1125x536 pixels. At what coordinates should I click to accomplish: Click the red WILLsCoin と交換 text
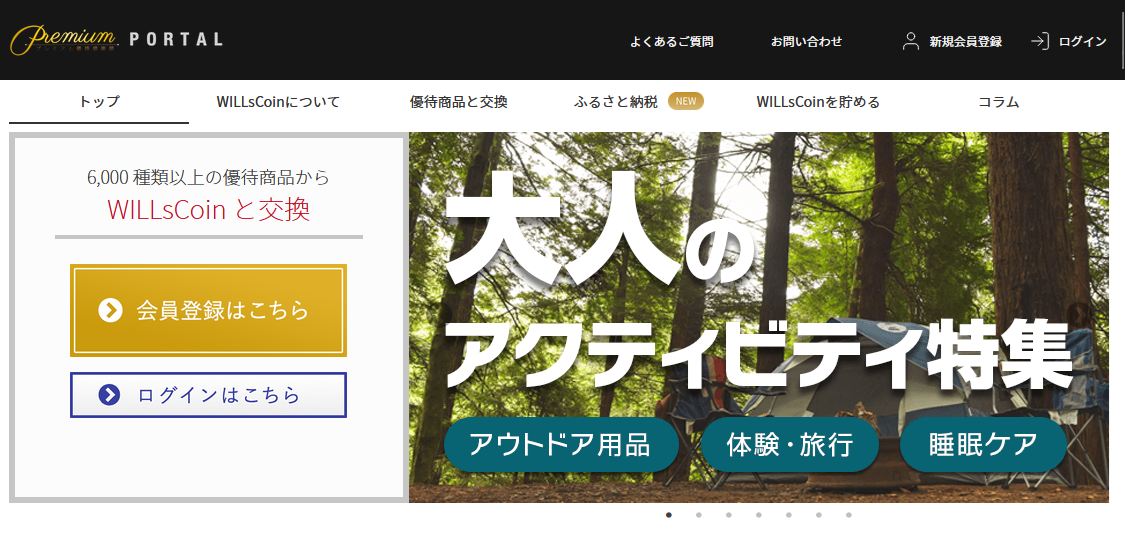point(209,209)
